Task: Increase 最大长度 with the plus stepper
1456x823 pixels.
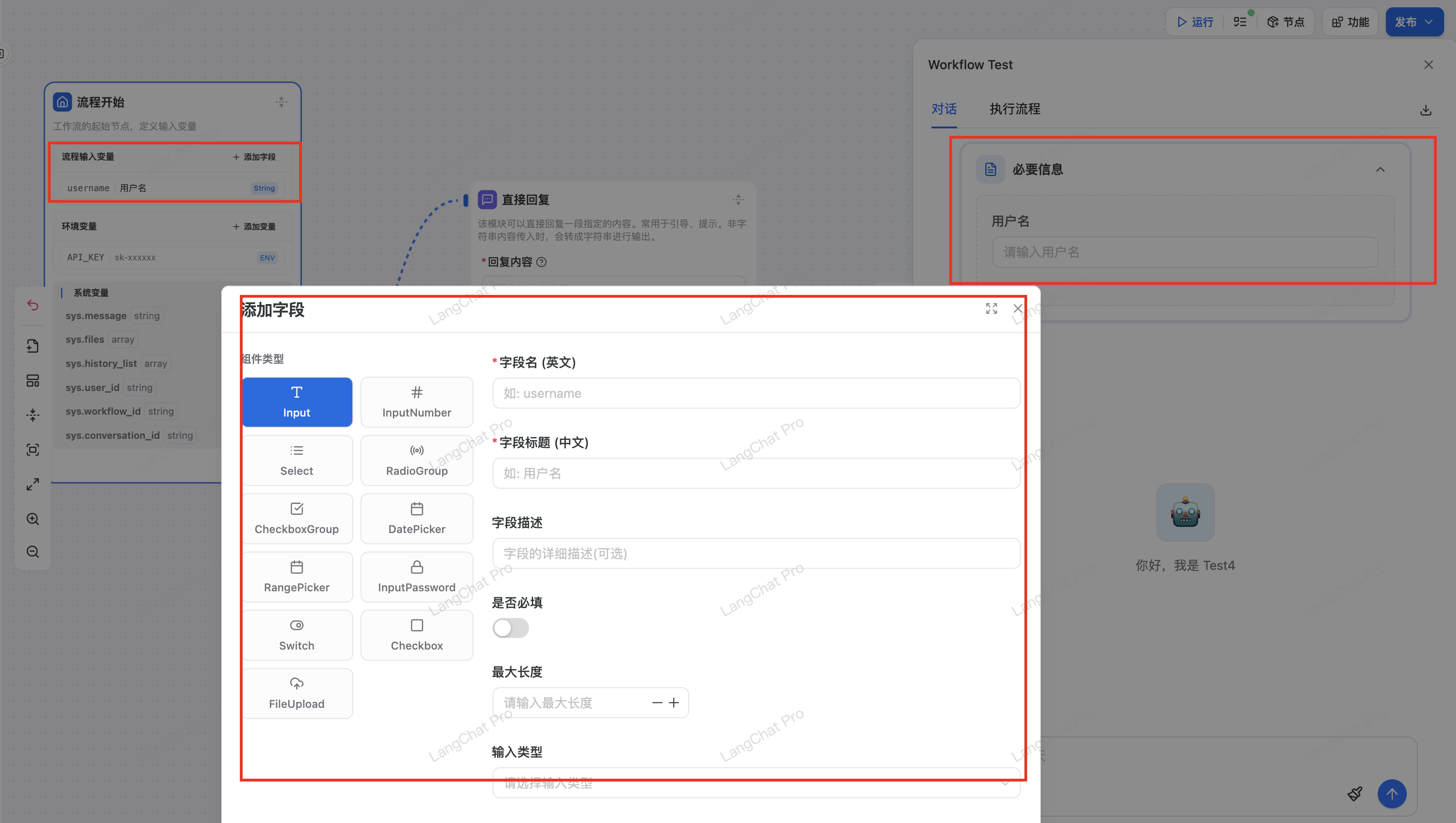Action: pos(674,703)
